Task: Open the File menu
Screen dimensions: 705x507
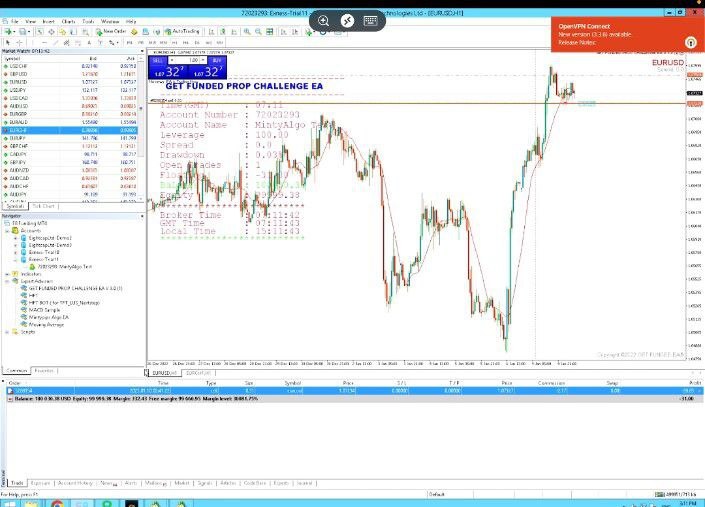Action: (x=14, y=21)
